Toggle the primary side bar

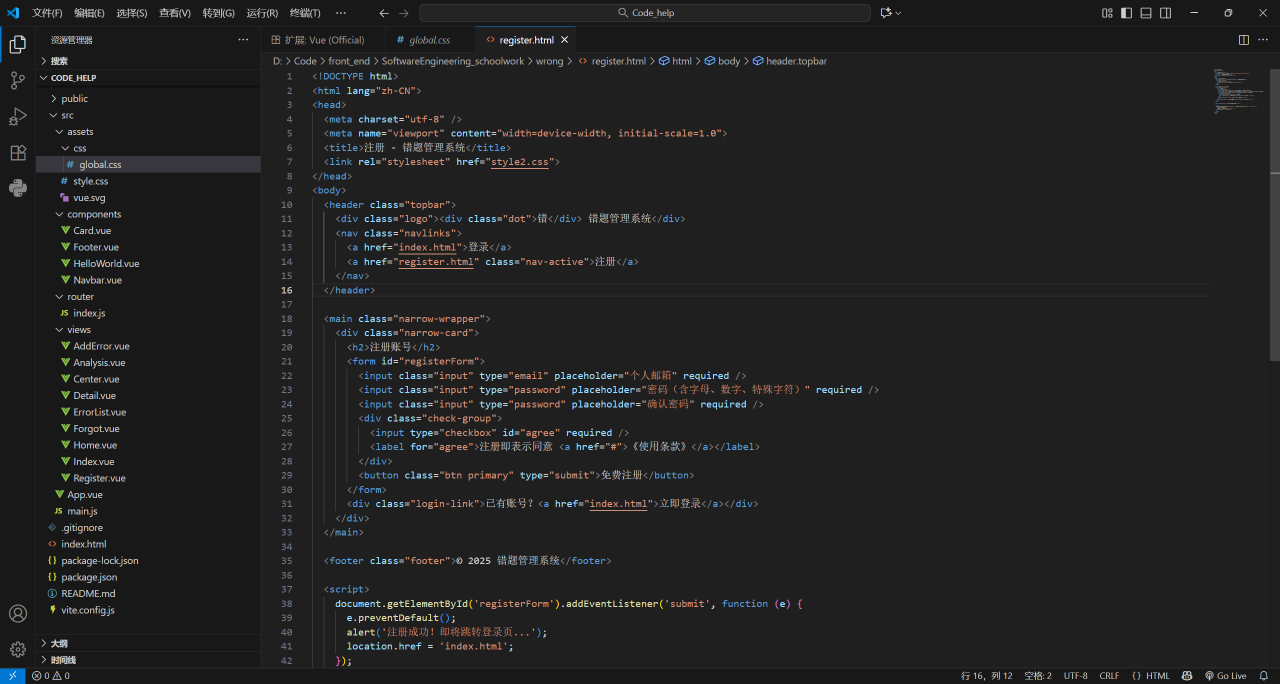pos(1126,13)
